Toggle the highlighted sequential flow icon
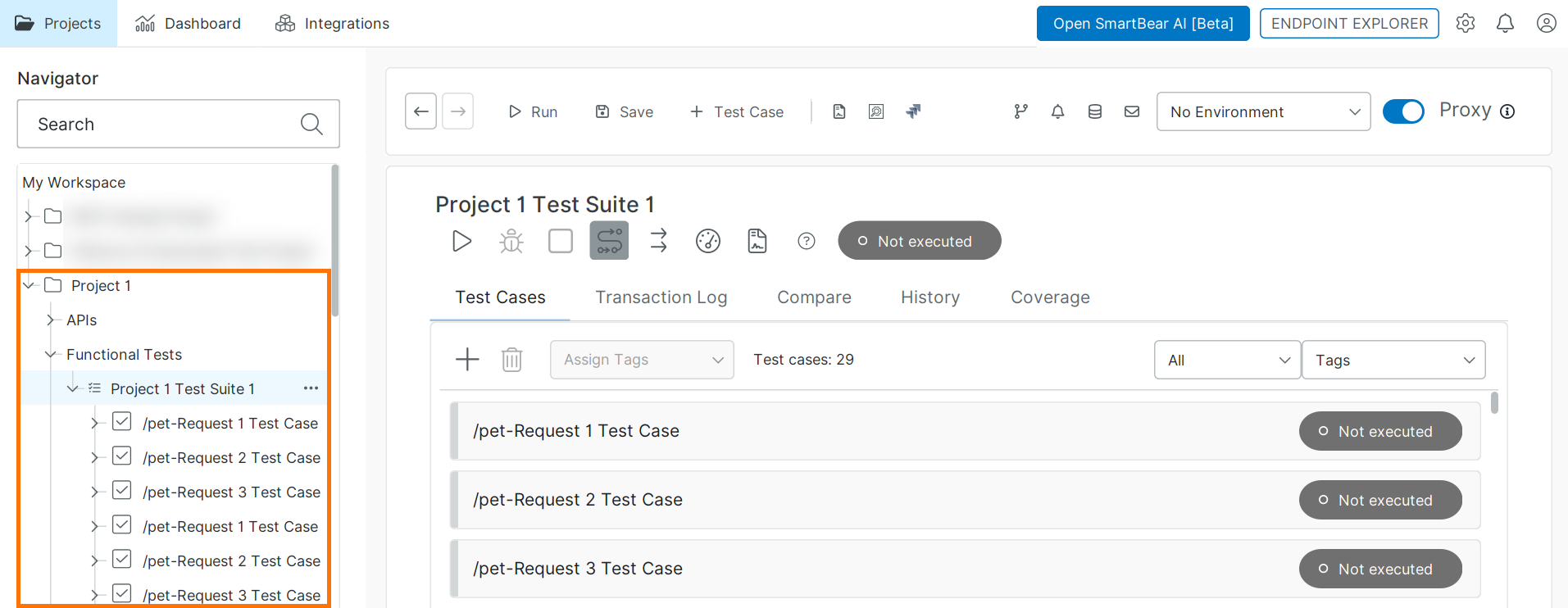The width and height of the screenshot is (1568, 608). point(609,241)
